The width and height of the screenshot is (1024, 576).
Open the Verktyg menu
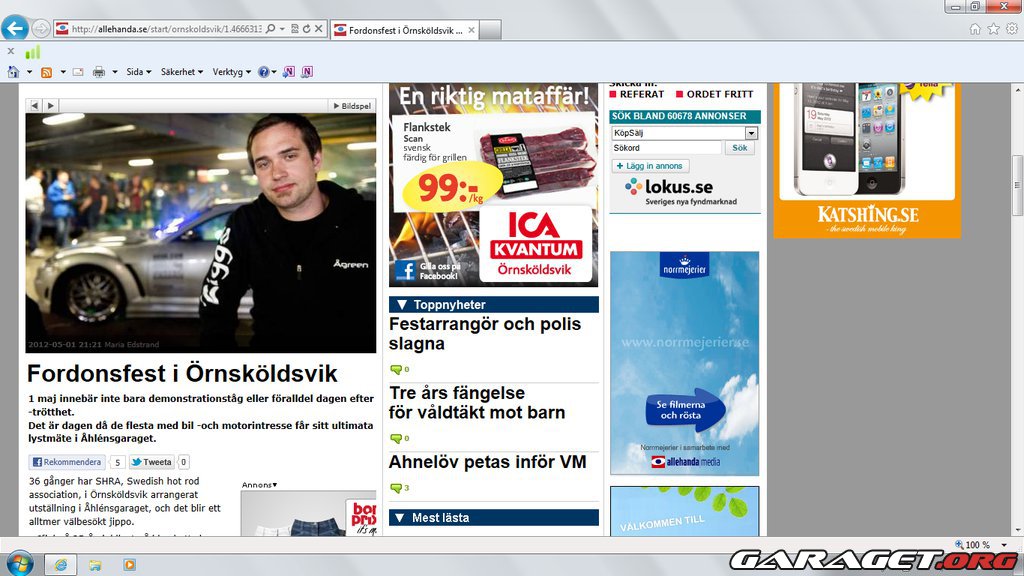231,72
